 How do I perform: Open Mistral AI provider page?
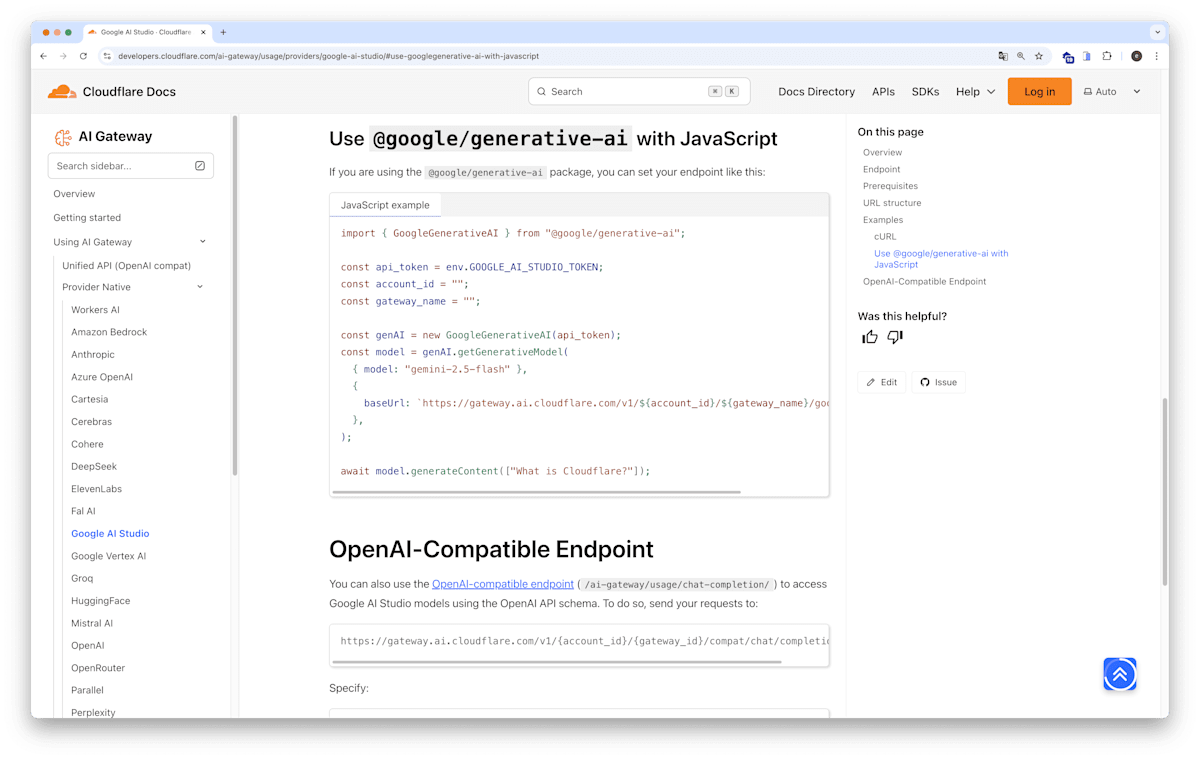pyautogui.click(x=93, y=623)
